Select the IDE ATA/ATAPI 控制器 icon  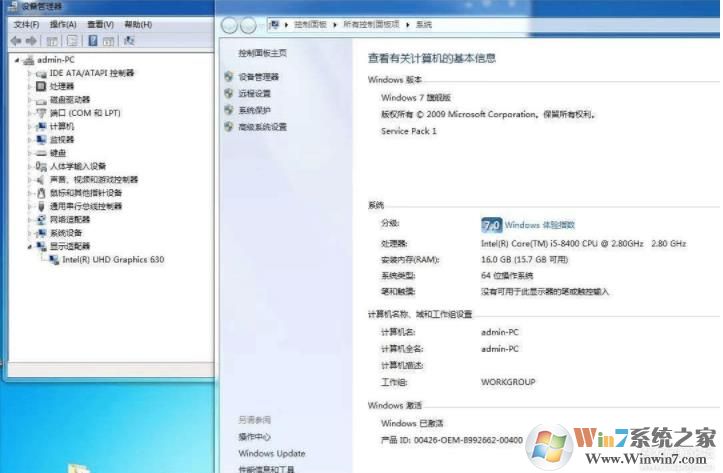point(41,74)
